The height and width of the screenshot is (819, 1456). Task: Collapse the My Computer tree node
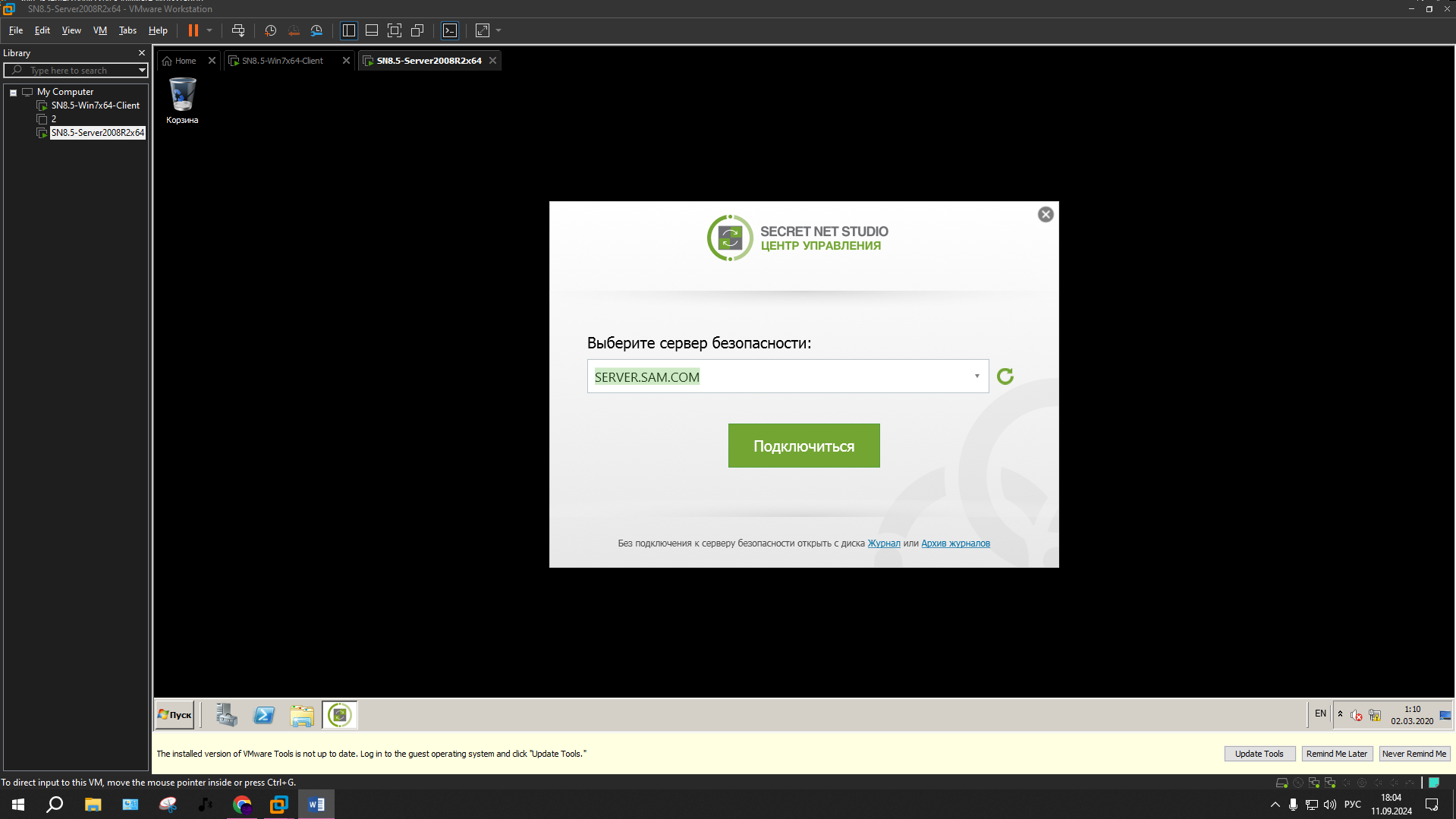coord(13,93)
